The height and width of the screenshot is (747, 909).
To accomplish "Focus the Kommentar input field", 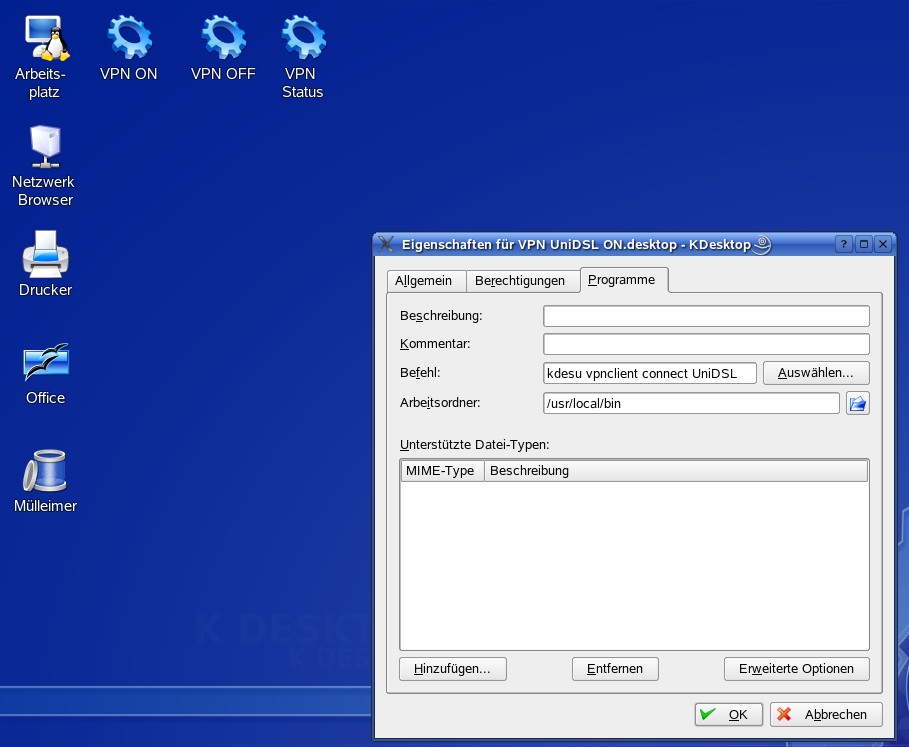I will (x=706, y=344).
